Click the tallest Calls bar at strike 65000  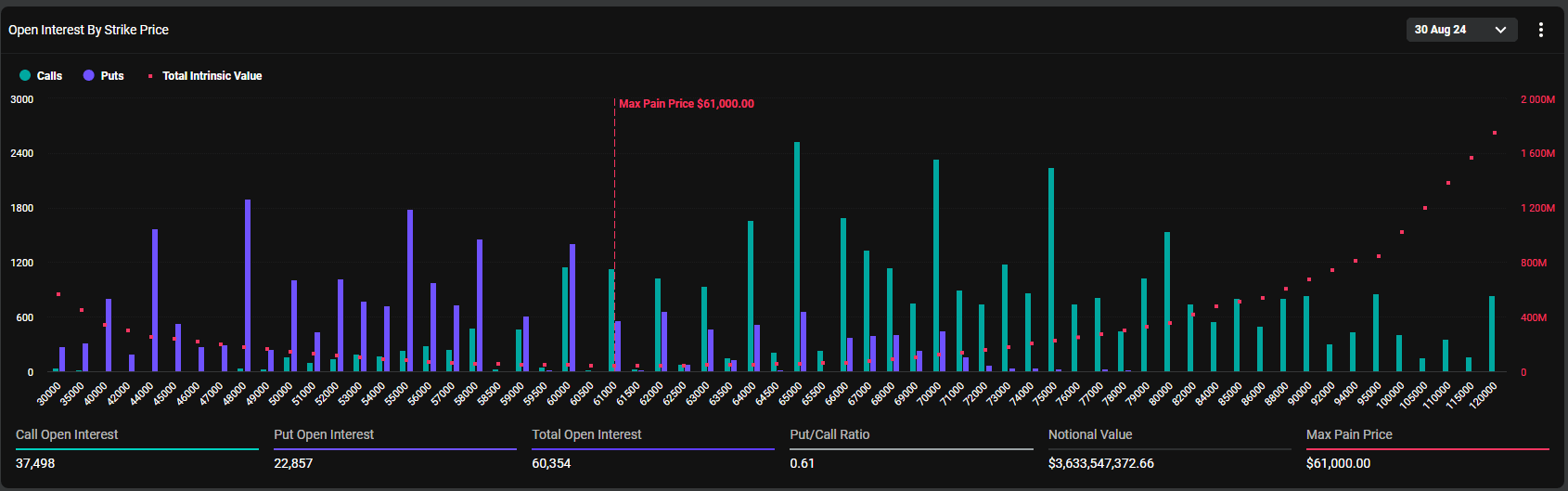[x=797, y=257]
